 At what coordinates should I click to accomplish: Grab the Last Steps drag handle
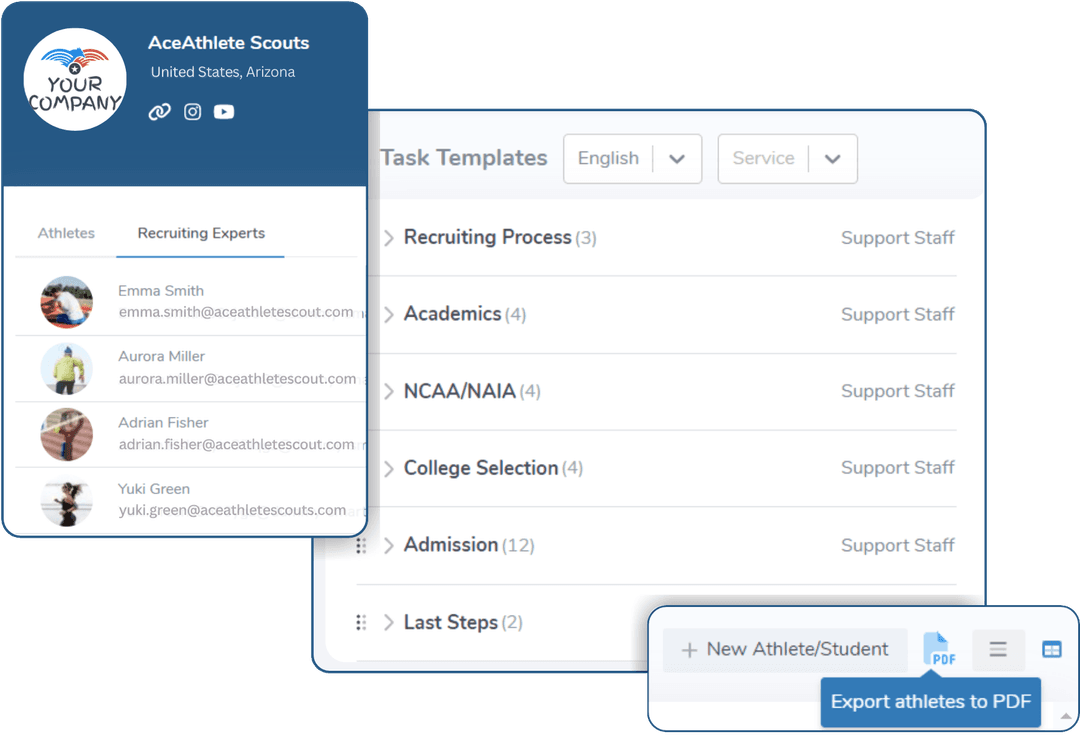(x=361, y=623)
